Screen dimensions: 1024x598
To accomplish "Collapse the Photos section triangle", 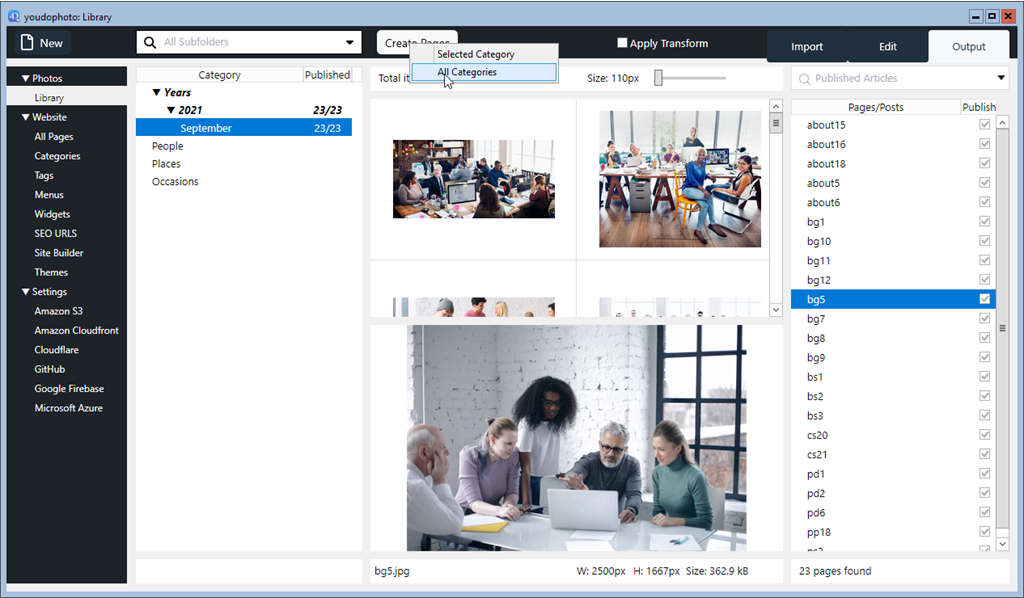I will pos(25,78).
